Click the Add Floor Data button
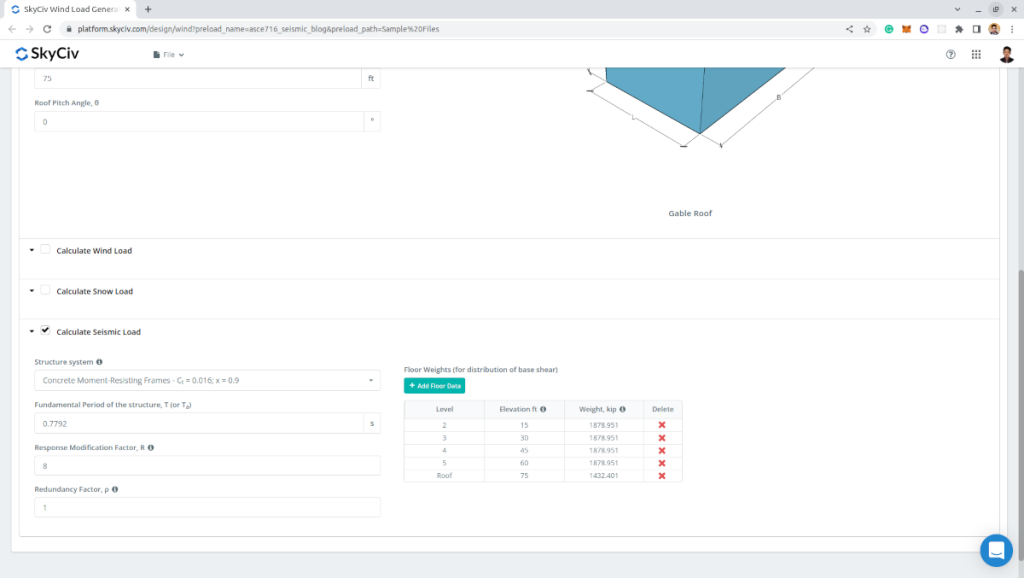This screenshot has width=1024, height=578. [434, 386]
